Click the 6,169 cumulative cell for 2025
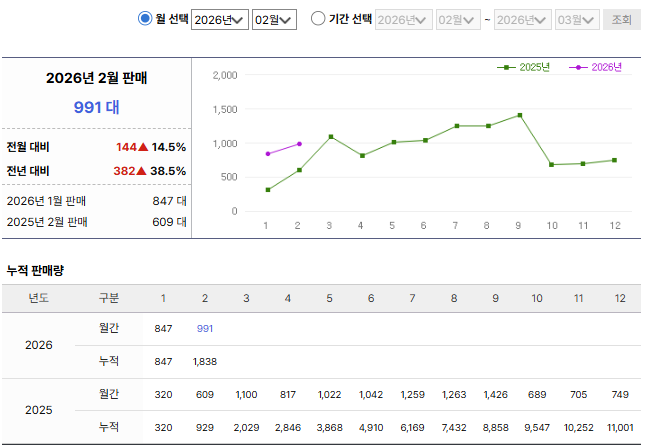Viewport: 659px width, 447px height. pyautogui.click(x=412, y=428)
